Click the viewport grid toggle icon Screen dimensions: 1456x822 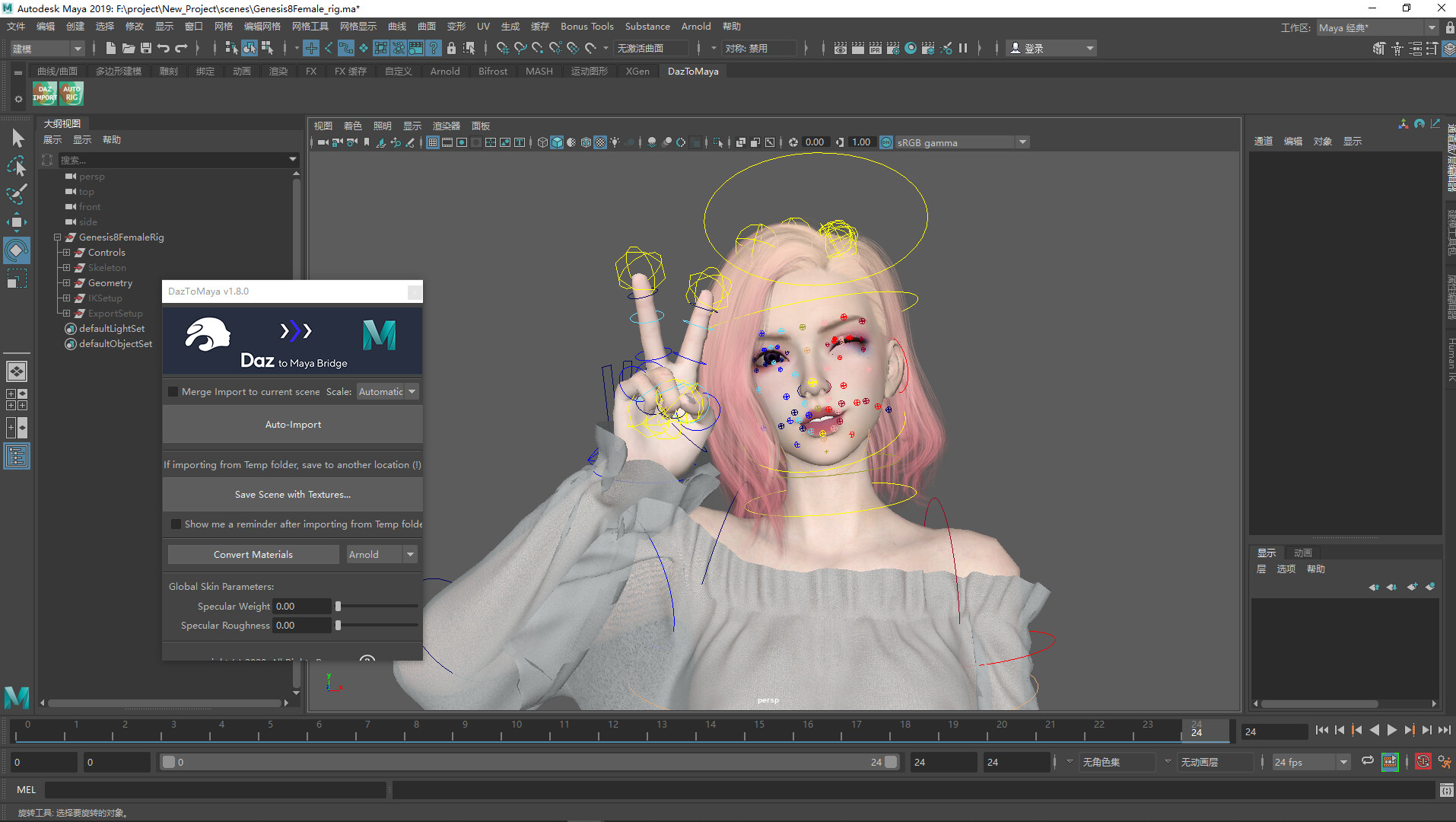432,142
